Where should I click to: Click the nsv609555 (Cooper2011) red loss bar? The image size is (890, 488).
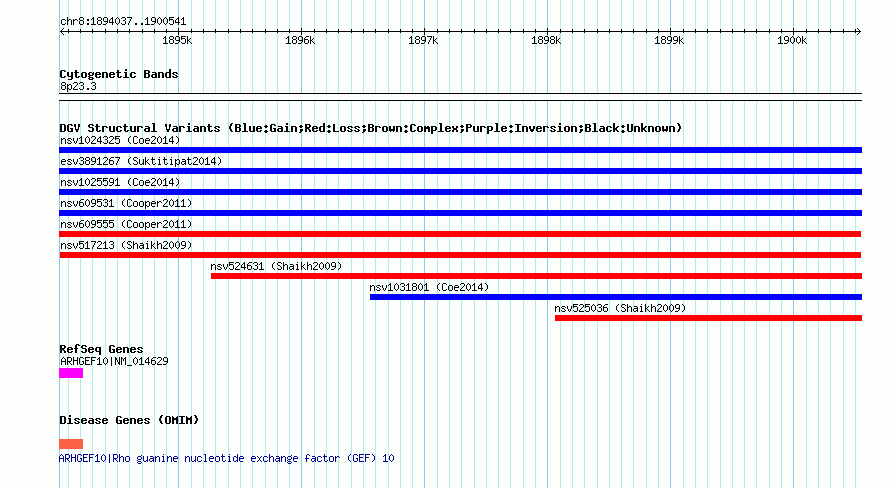[x=460, y=234]
